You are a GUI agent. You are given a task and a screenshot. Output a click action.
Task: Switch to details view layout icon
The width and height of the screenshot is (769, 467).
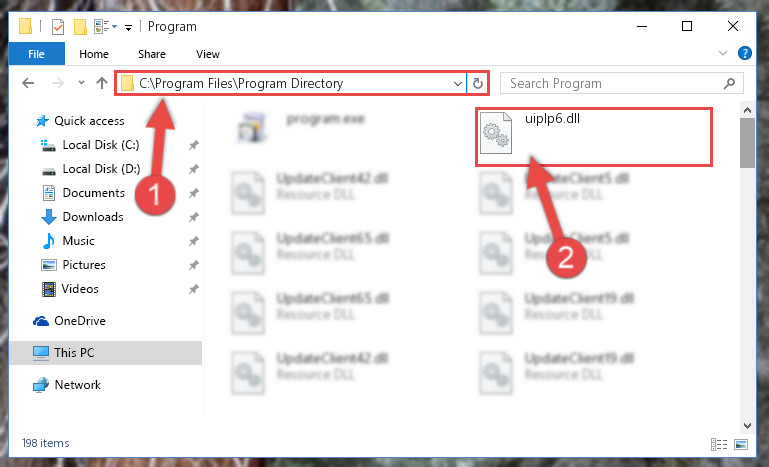pos(719,444)
